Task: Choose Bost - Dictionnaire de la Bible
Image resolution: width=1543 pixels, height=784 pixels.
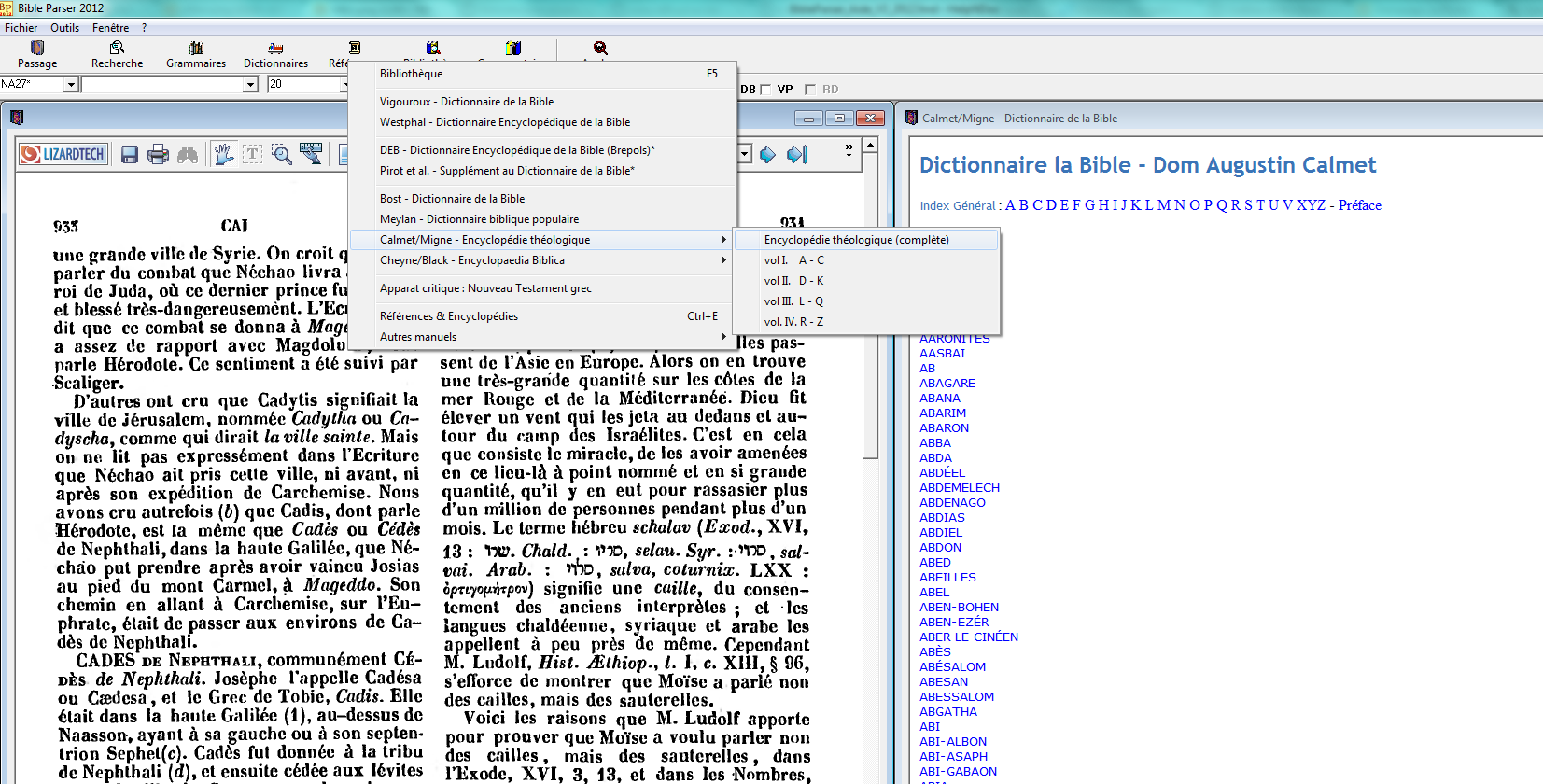Action: click(x=542, y=199)
